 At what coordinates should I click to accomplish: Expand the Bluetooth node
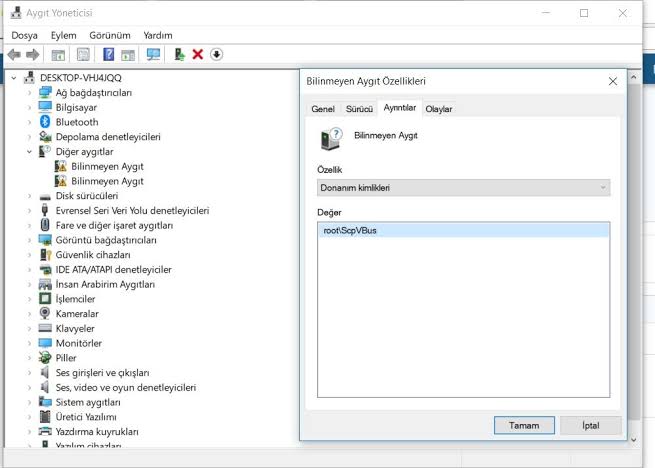(29, 122)
